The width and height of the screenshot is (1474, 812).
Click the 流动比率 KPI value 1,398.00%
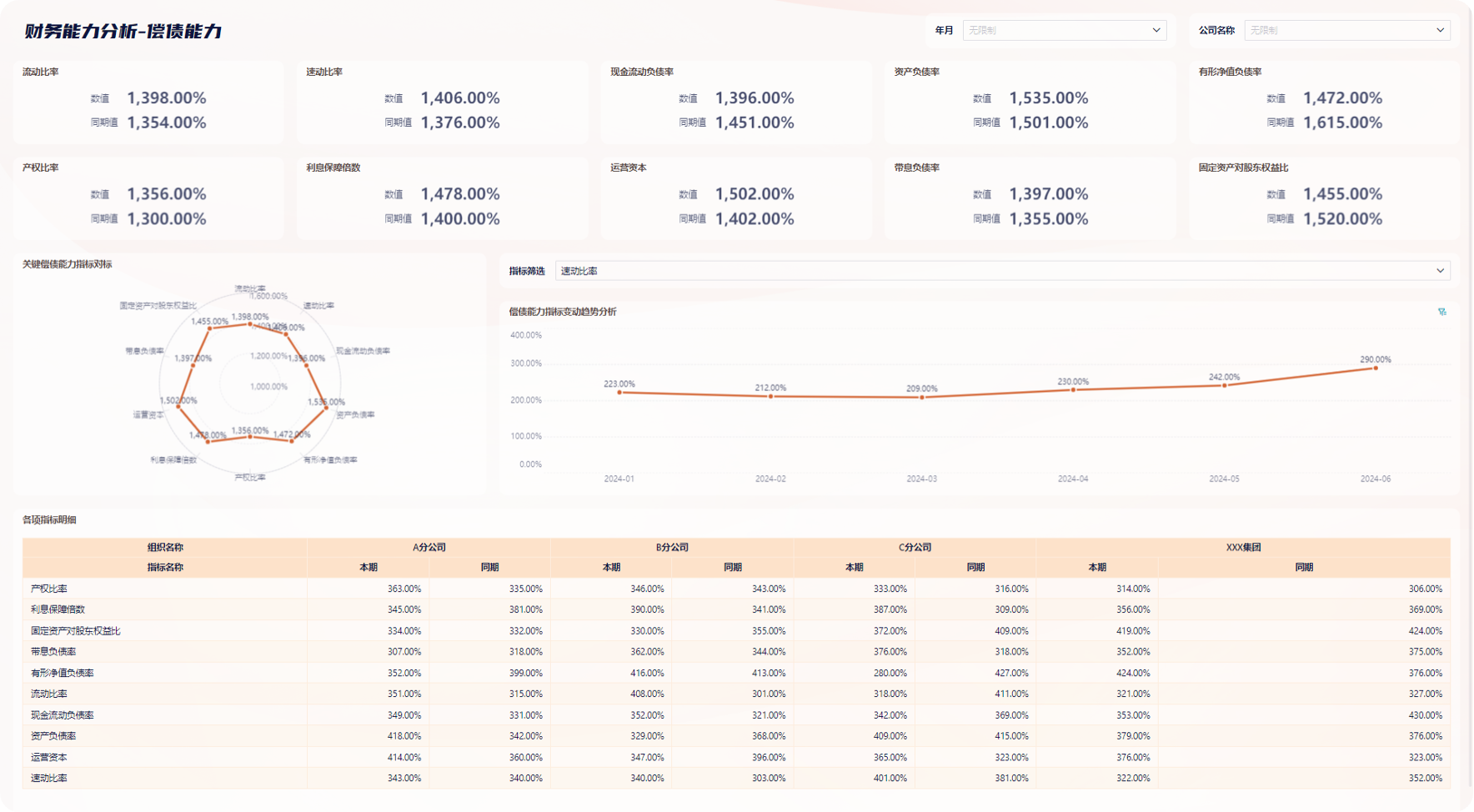166,98
